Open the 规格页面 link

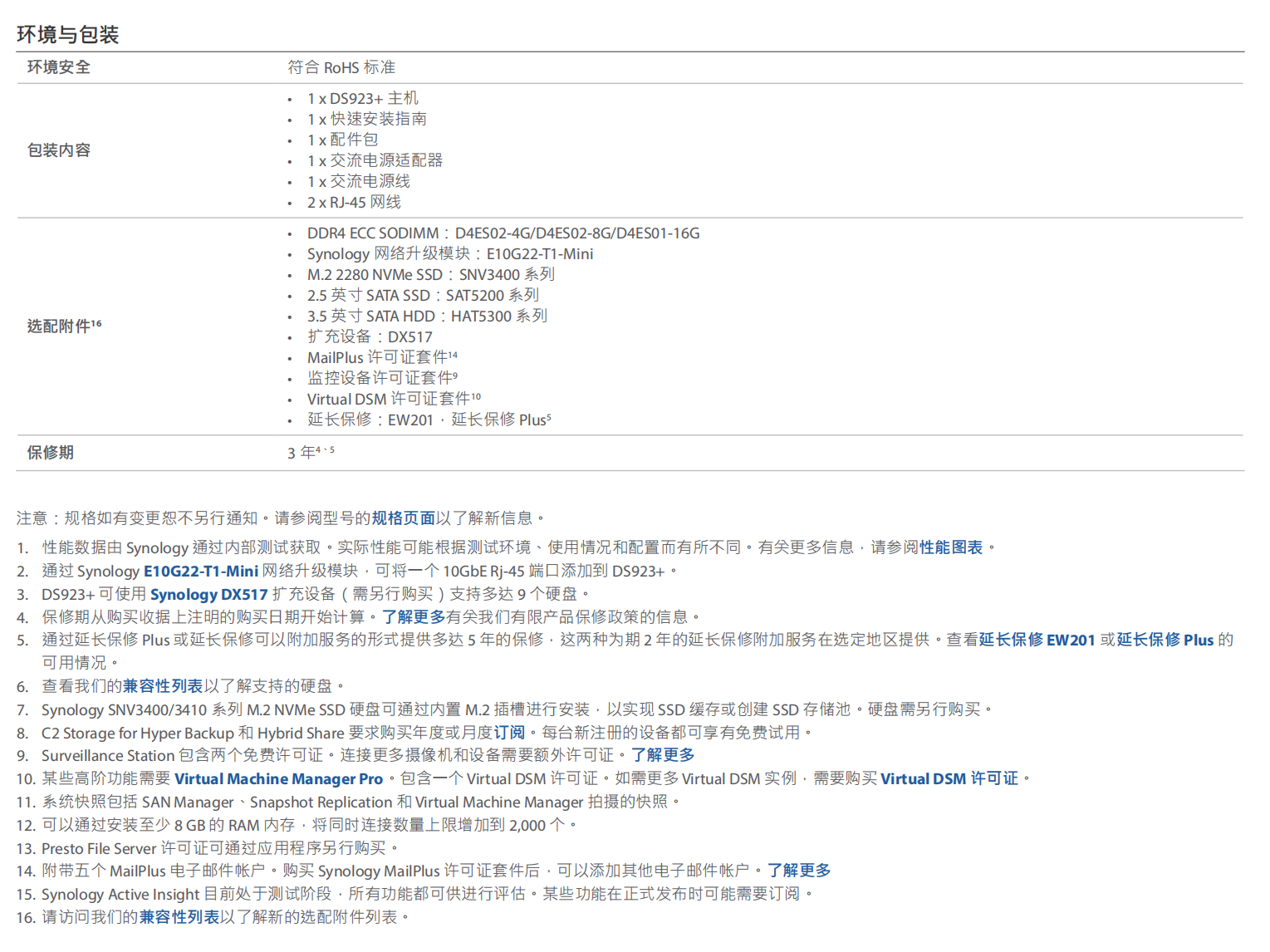[x=405, y=517]
